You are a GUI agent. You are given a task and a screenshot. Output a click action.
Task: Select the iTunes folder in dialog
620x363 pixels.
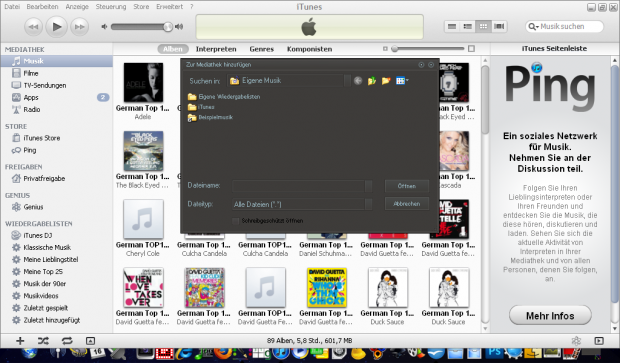click(201, 107)
